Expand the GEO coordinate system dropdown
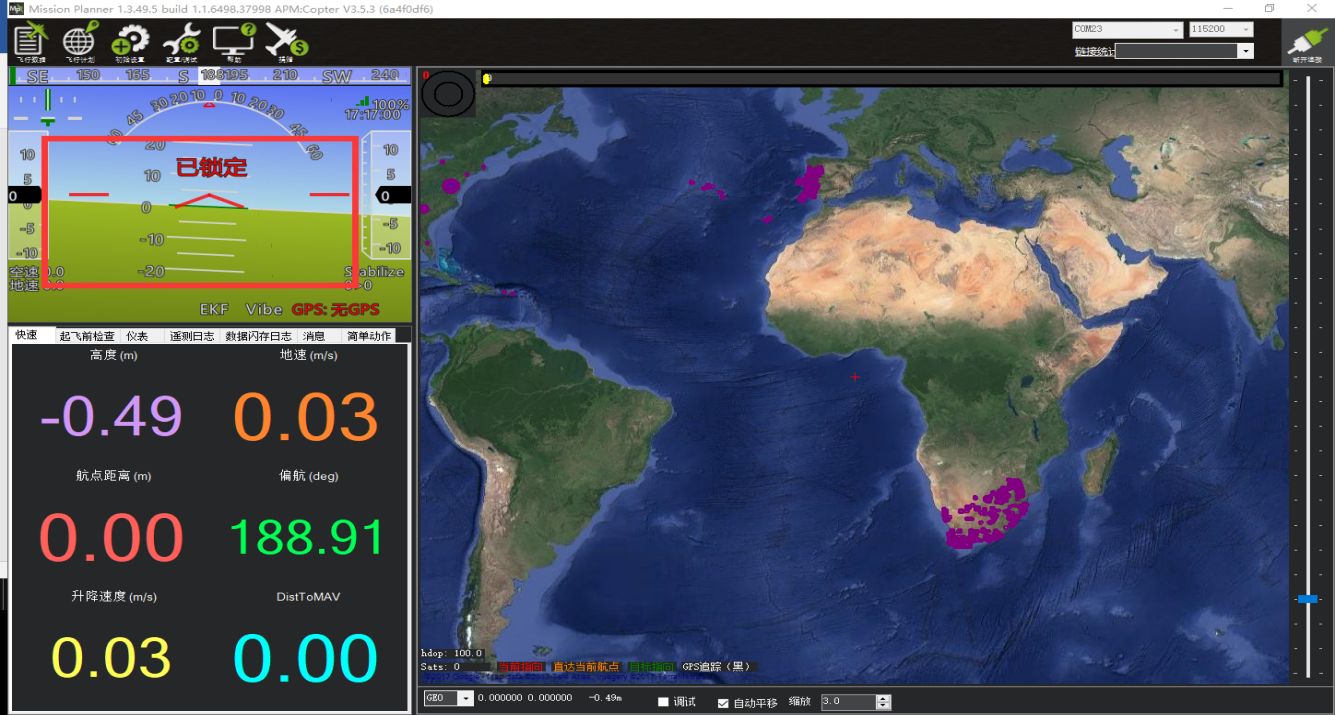 (x=448, y=698)
